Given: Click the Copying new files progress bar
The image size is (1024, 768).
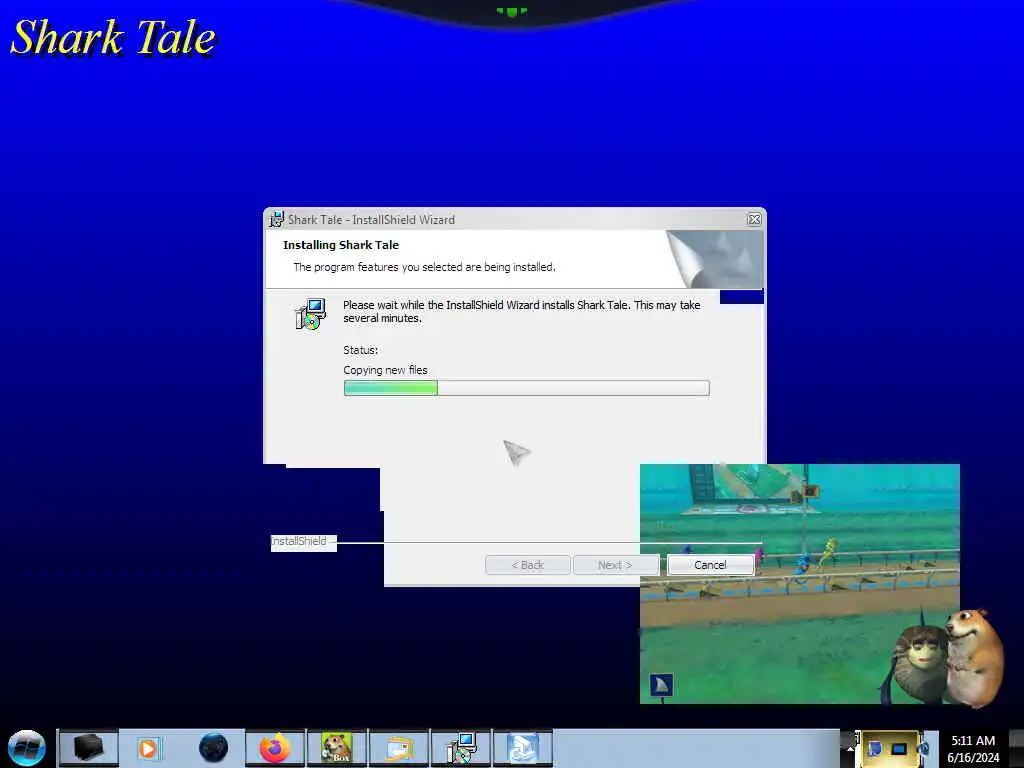Looking at the screenshot, I should [x=526, y=388].
